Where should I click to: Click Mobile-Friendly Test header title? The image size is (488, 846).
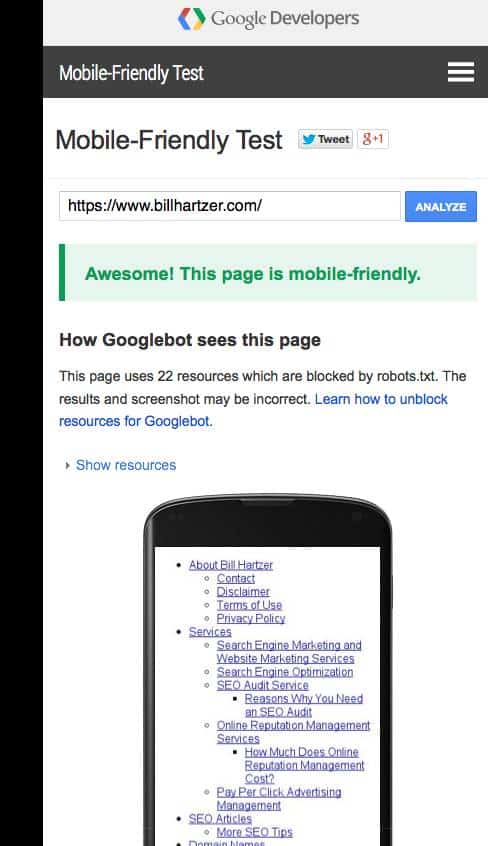(131, 73)
